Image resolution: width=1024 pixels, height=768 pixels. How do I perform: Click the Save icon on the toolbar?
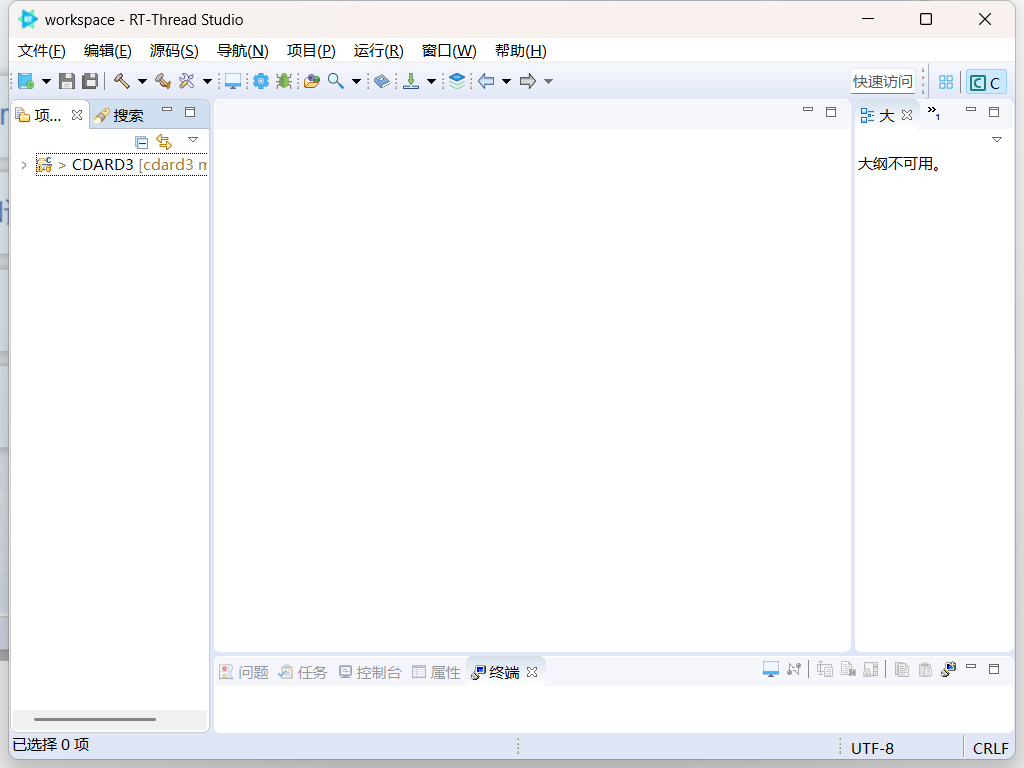67,81
